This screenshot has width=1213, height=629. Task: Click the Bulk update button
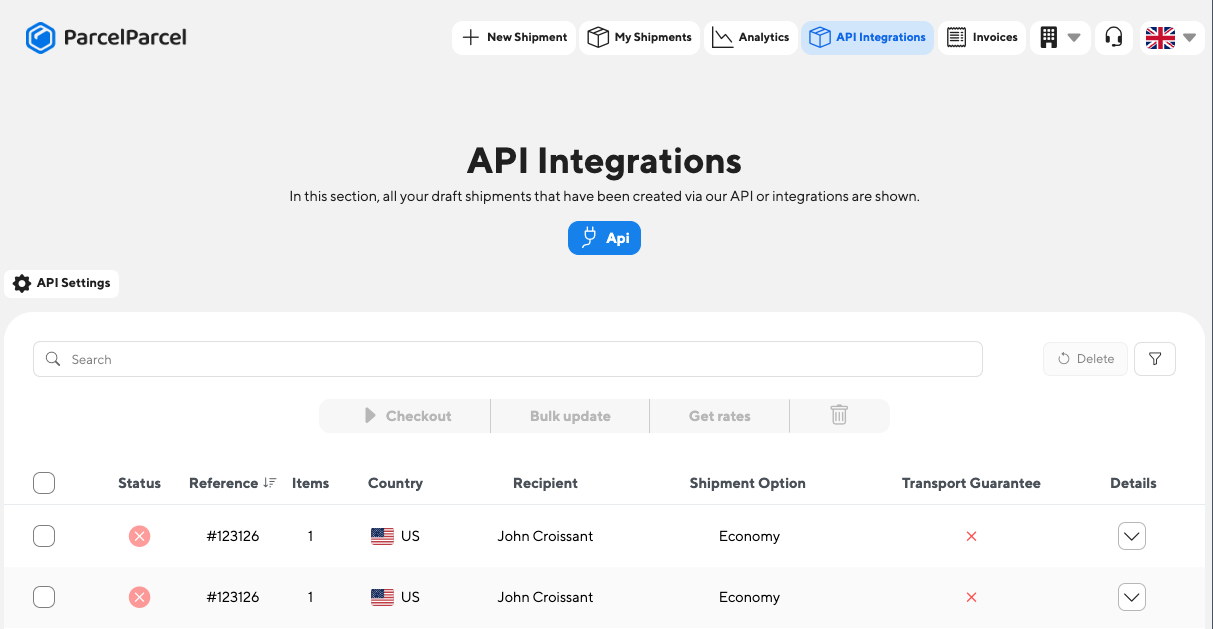[570, 416]
